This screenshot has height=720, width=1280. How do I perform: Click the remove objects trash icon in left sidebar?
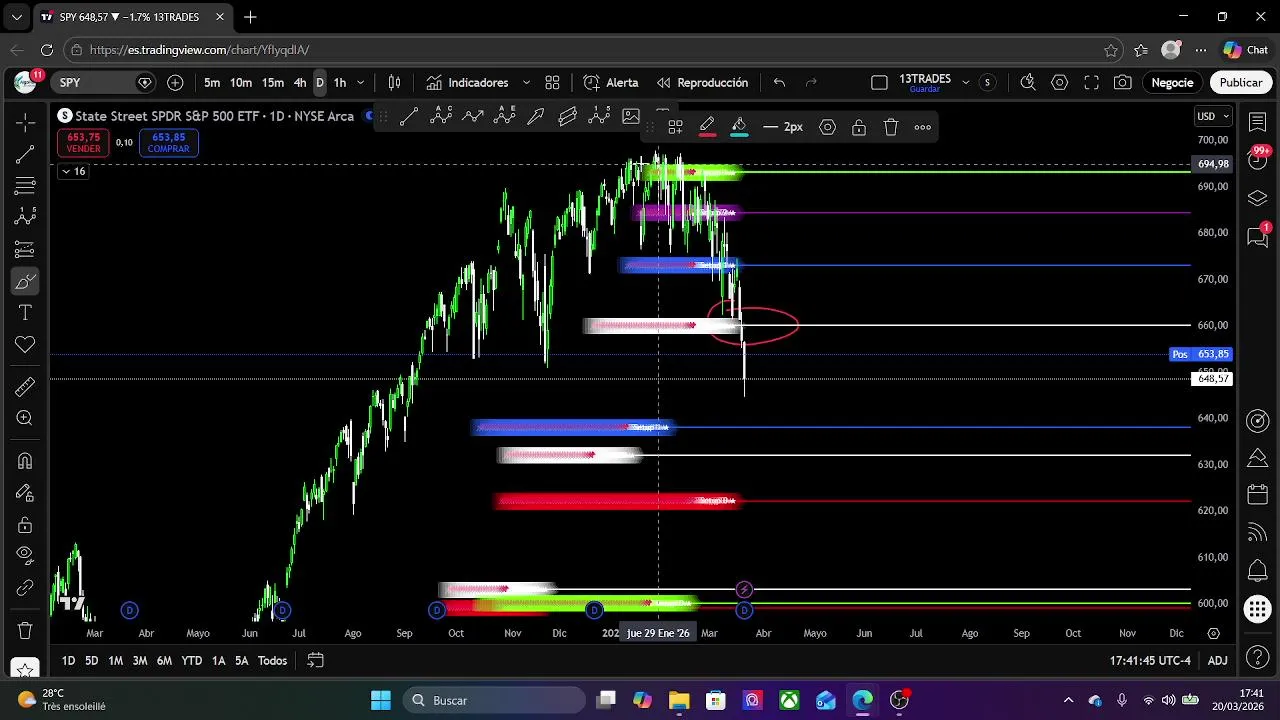[25, 631]
